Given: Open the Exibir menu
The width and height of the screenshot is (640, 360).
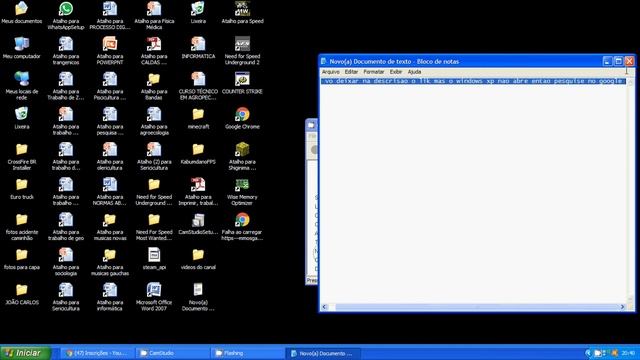Looking at the screenshot, I should tap(396, 72).
